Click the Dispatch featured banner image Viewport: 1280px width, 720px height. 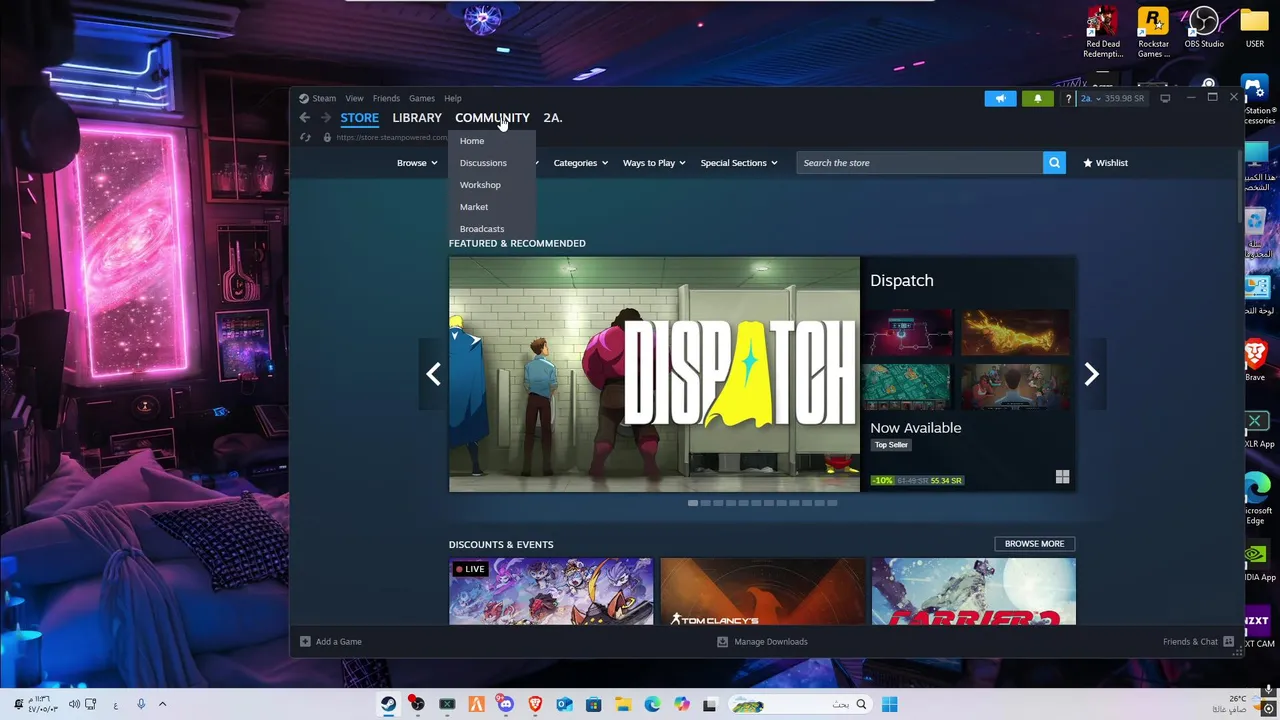tap(654, 374)
